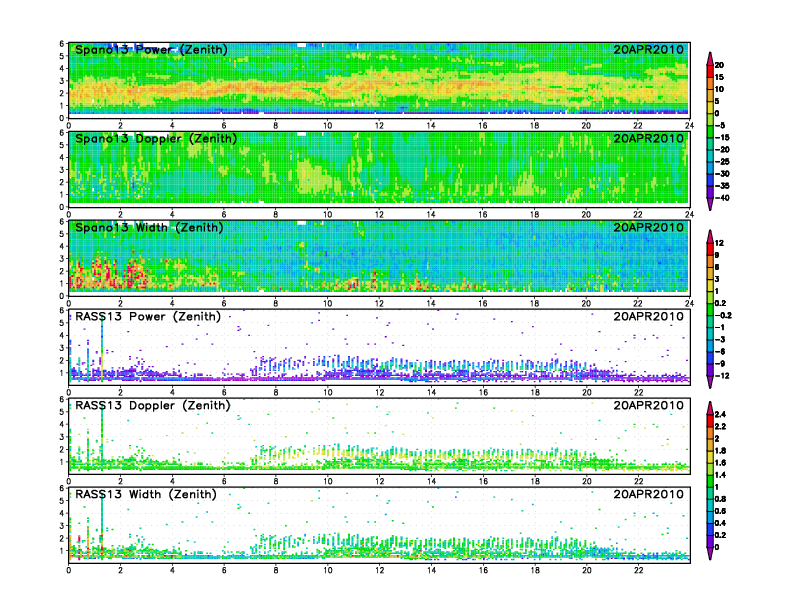Select the 20APR2010 date in Spano13 Width panel
The width and height of the screenshot is (792, 612).
pyautogui.click(x=648, y=227)
